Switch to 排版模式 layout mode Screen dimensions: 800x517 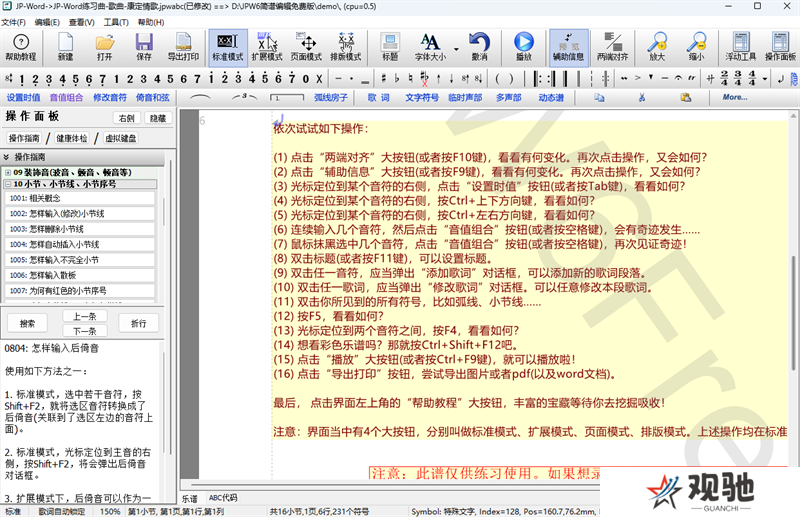pyautogui.click(x=345, y=47)
